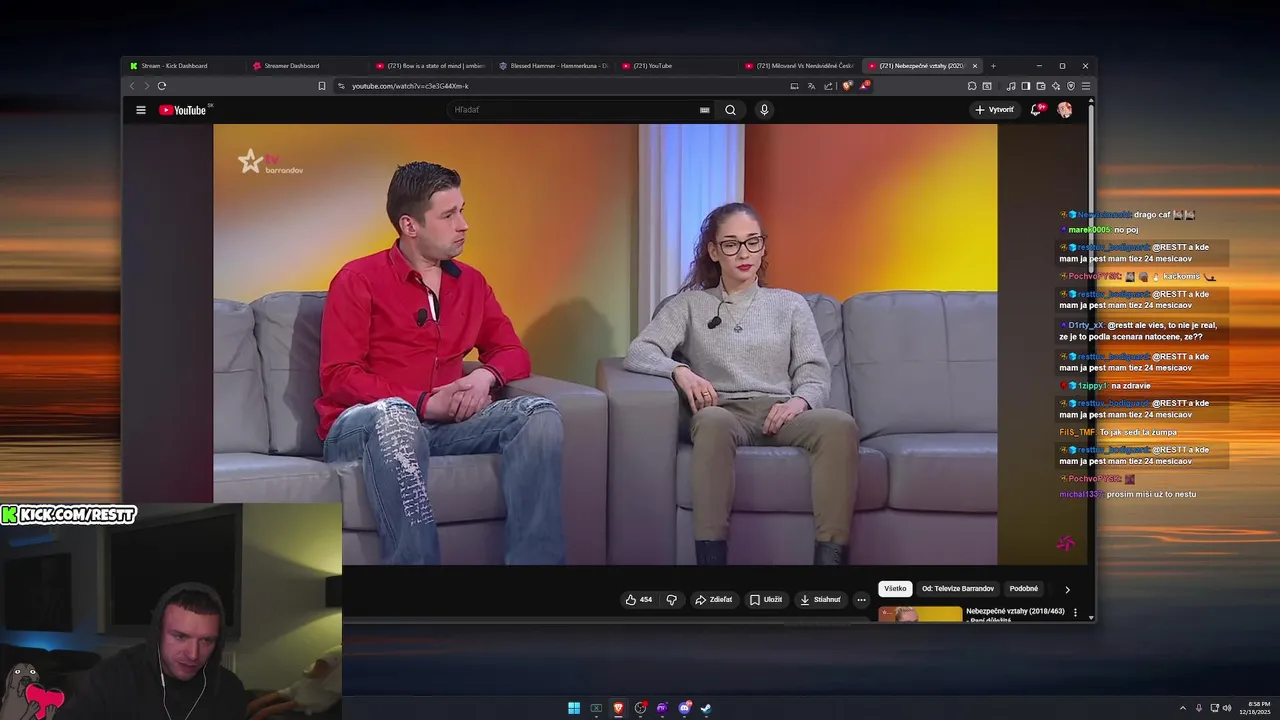Viewport: 1280px width, 720px height.
Task: Toggle the browser sidebar panel
Action: [x=1026, y=86]
